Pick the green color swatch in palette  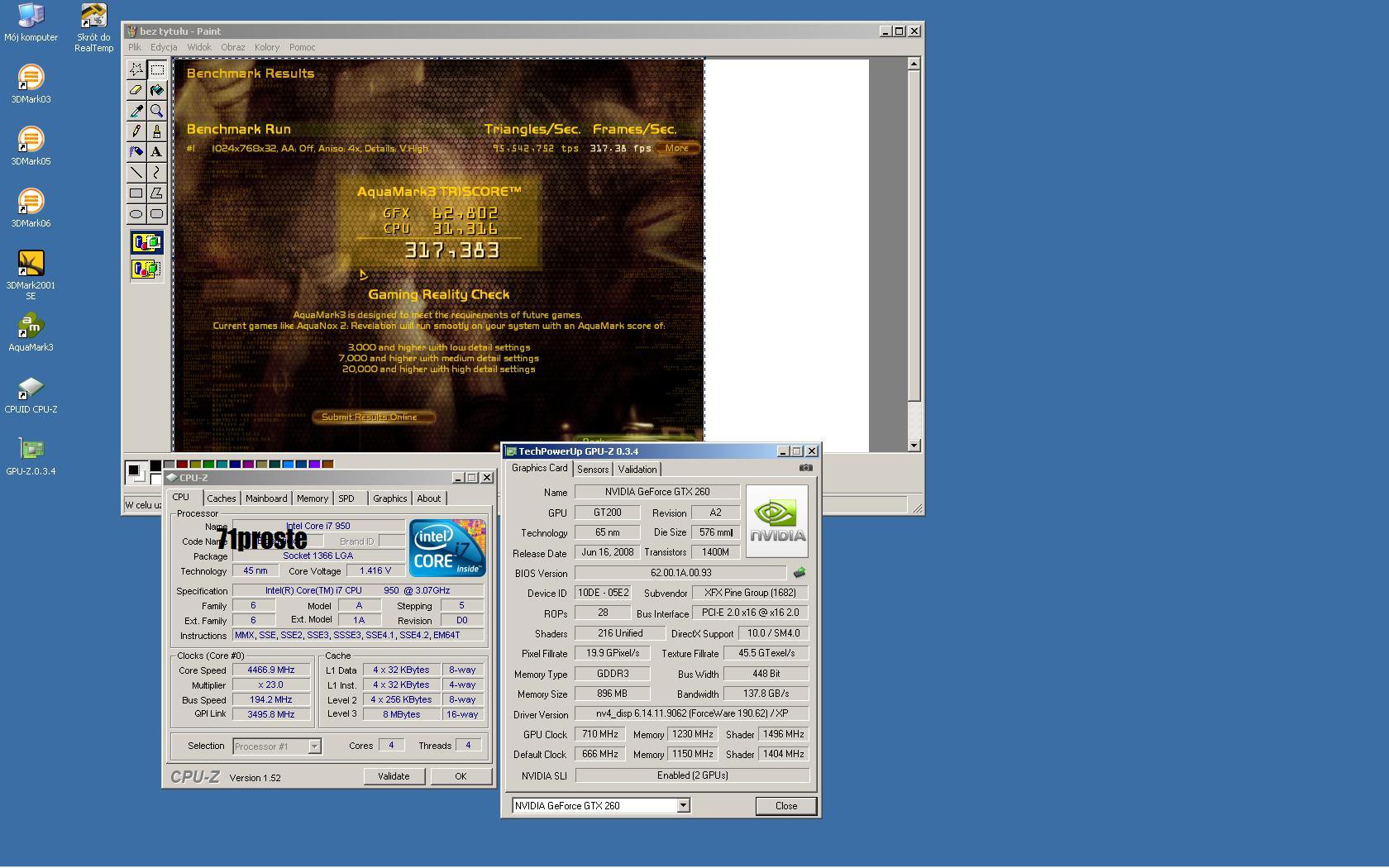(208, 465)
